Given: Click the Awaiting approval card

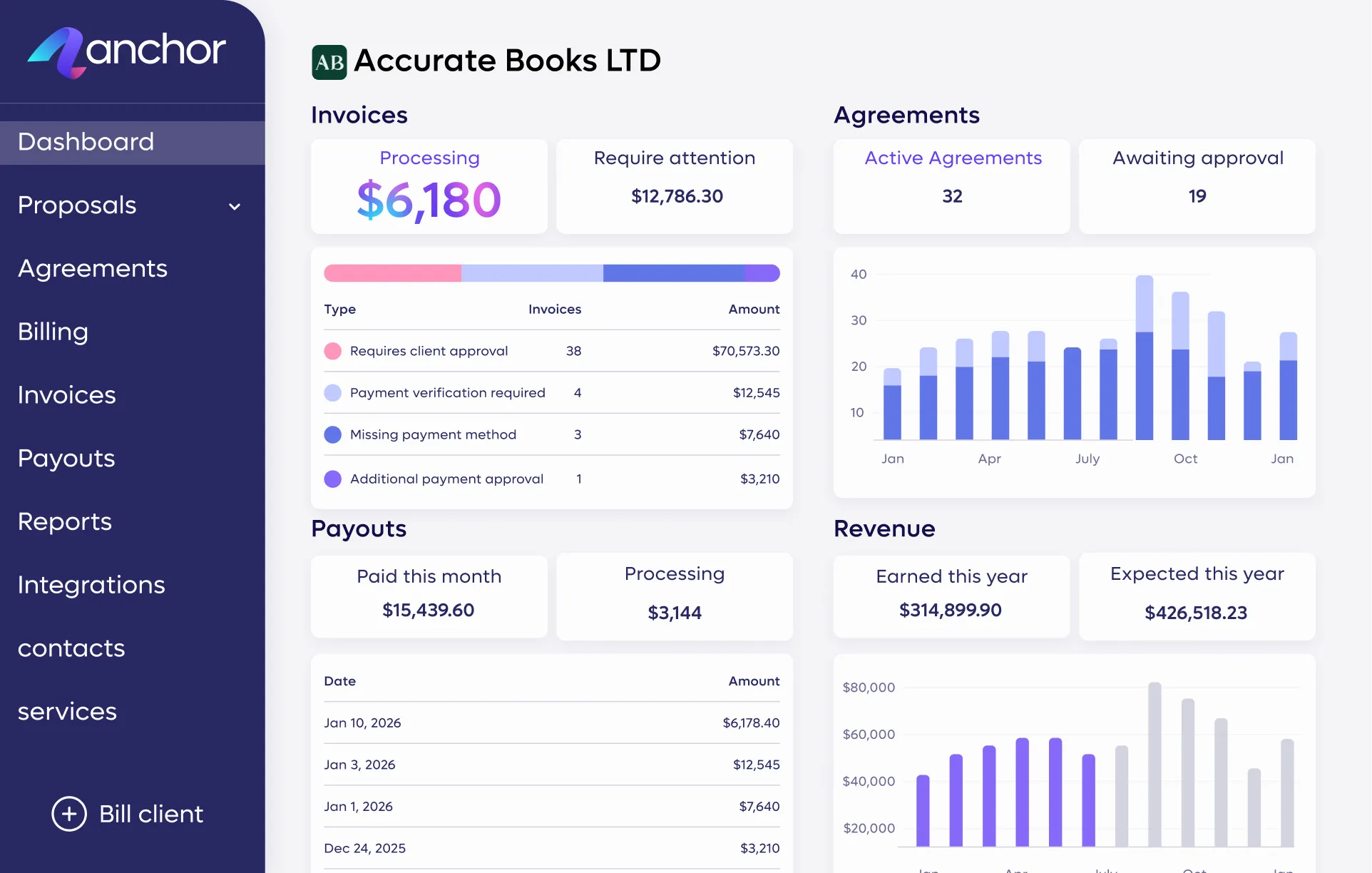Looking at the screenshot, I should pyautogui.click(x=1197, y=187).
